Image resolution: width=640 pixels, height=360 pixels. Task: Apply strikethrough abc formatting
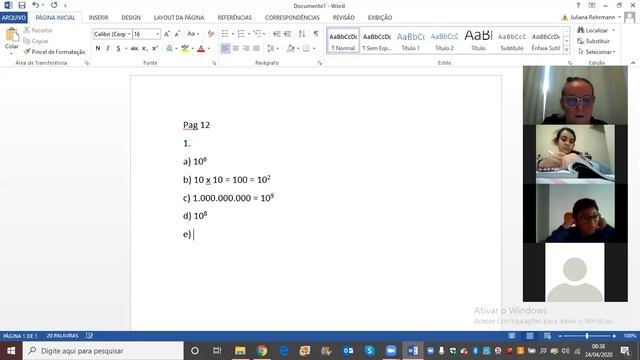[134, 49]
